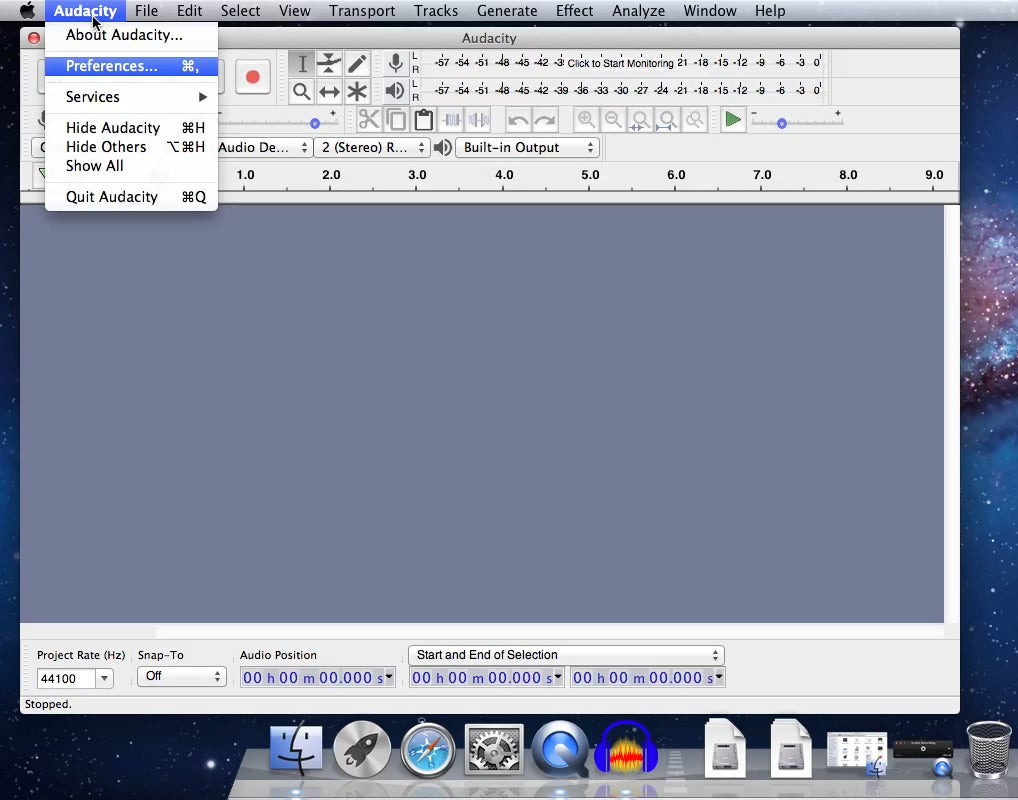Select the Envelope tool

click(x=329, y=64)
